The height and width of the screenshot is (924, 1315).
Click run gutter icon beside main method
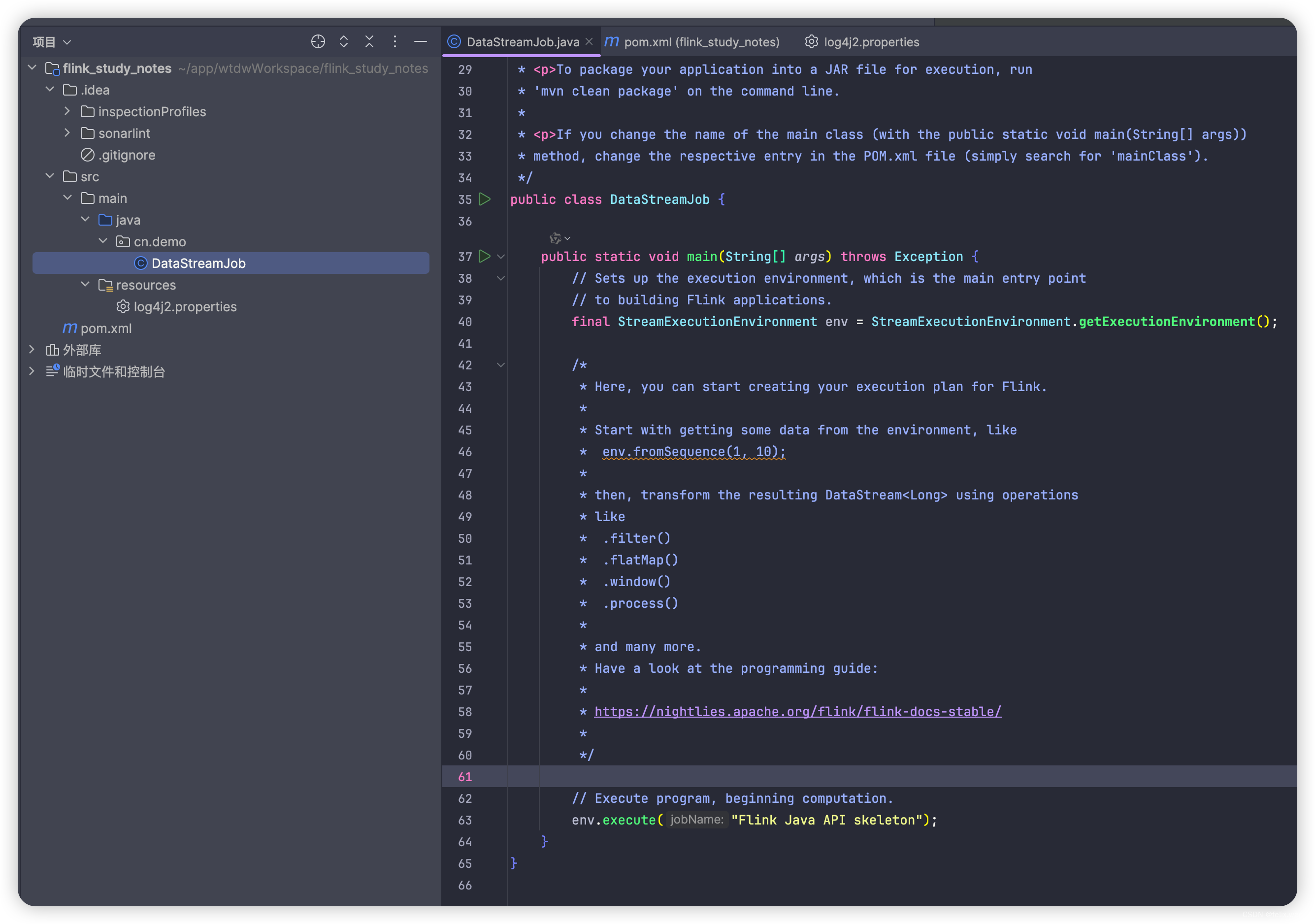point(485,256)
